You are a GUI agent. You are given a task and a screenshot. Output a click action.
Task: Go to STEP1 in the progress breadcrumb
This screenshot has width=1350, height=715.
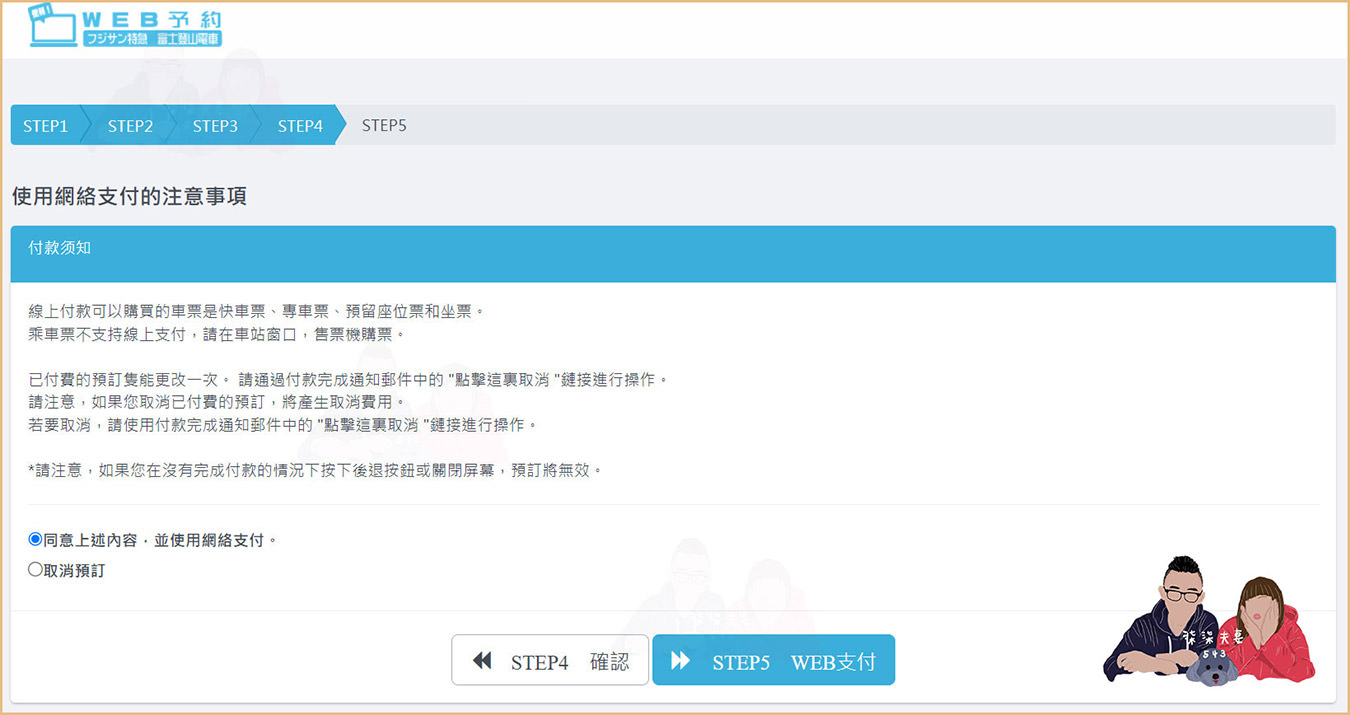[45, 126]
